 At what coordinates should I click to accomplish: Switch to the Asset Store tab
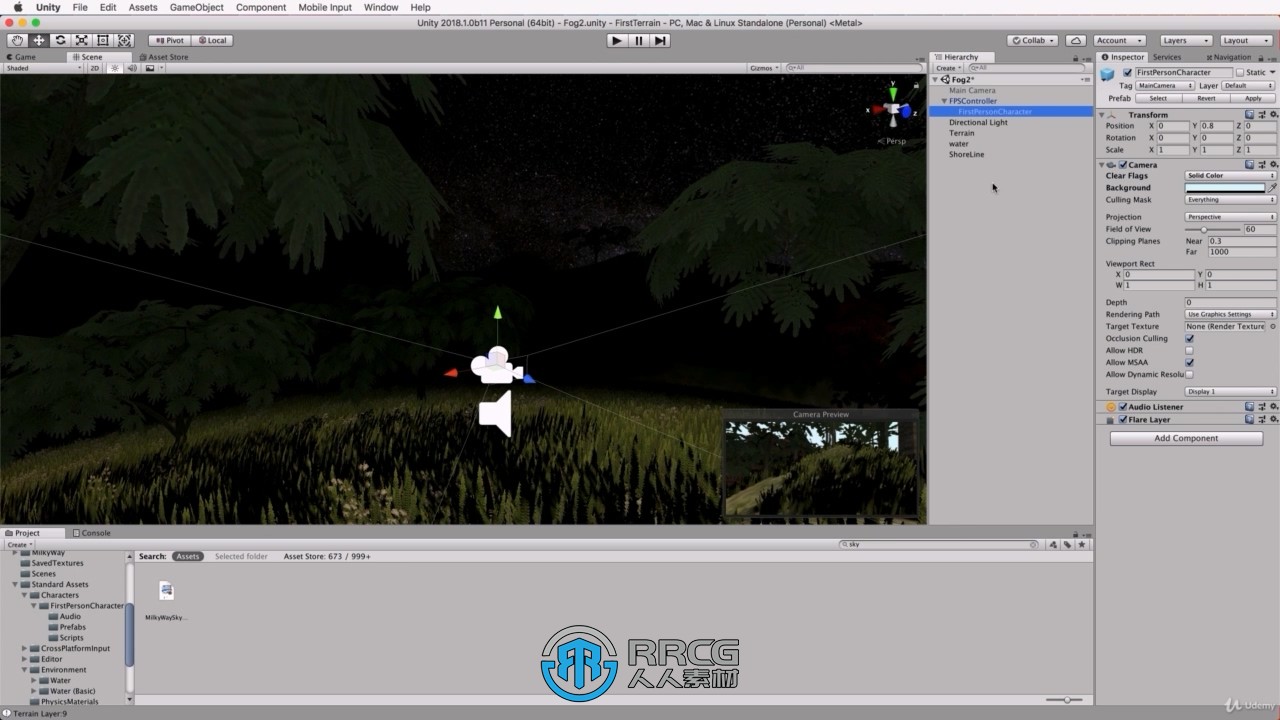click(x=164, y=57)
